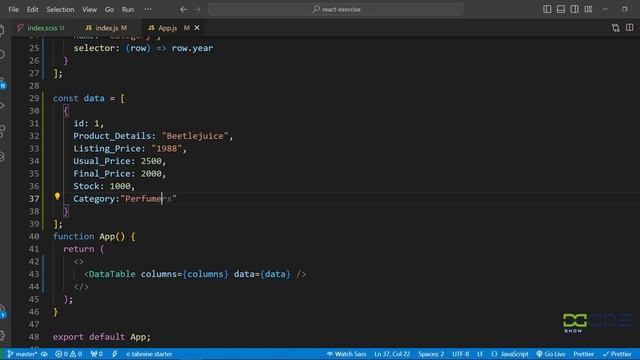Click "const data" declaration on line 29
Screen dimensions: 640x360
pyautogui.click(x=78, y=98)
